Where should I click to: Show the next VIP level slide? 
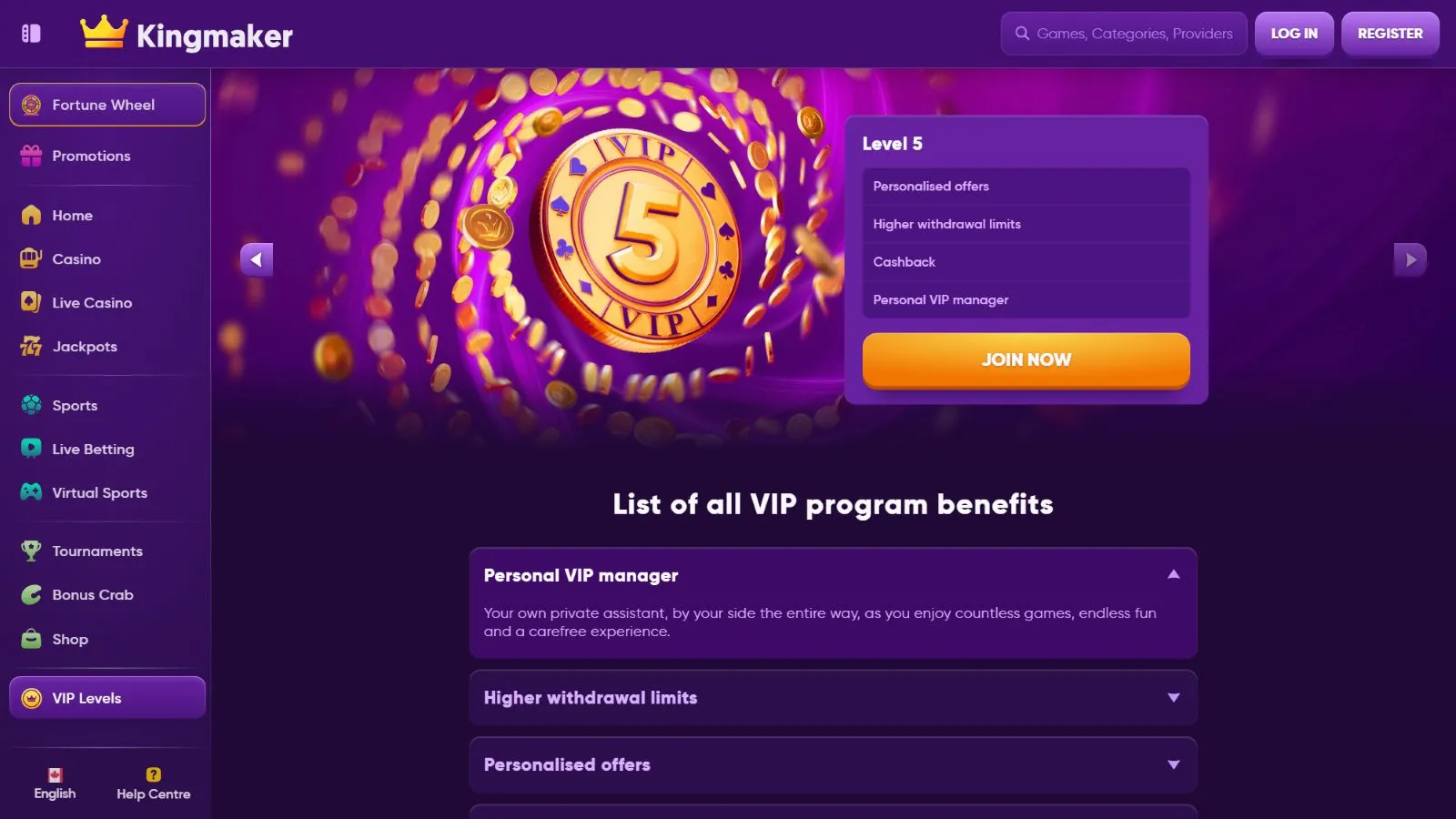tap(1410, 259)
